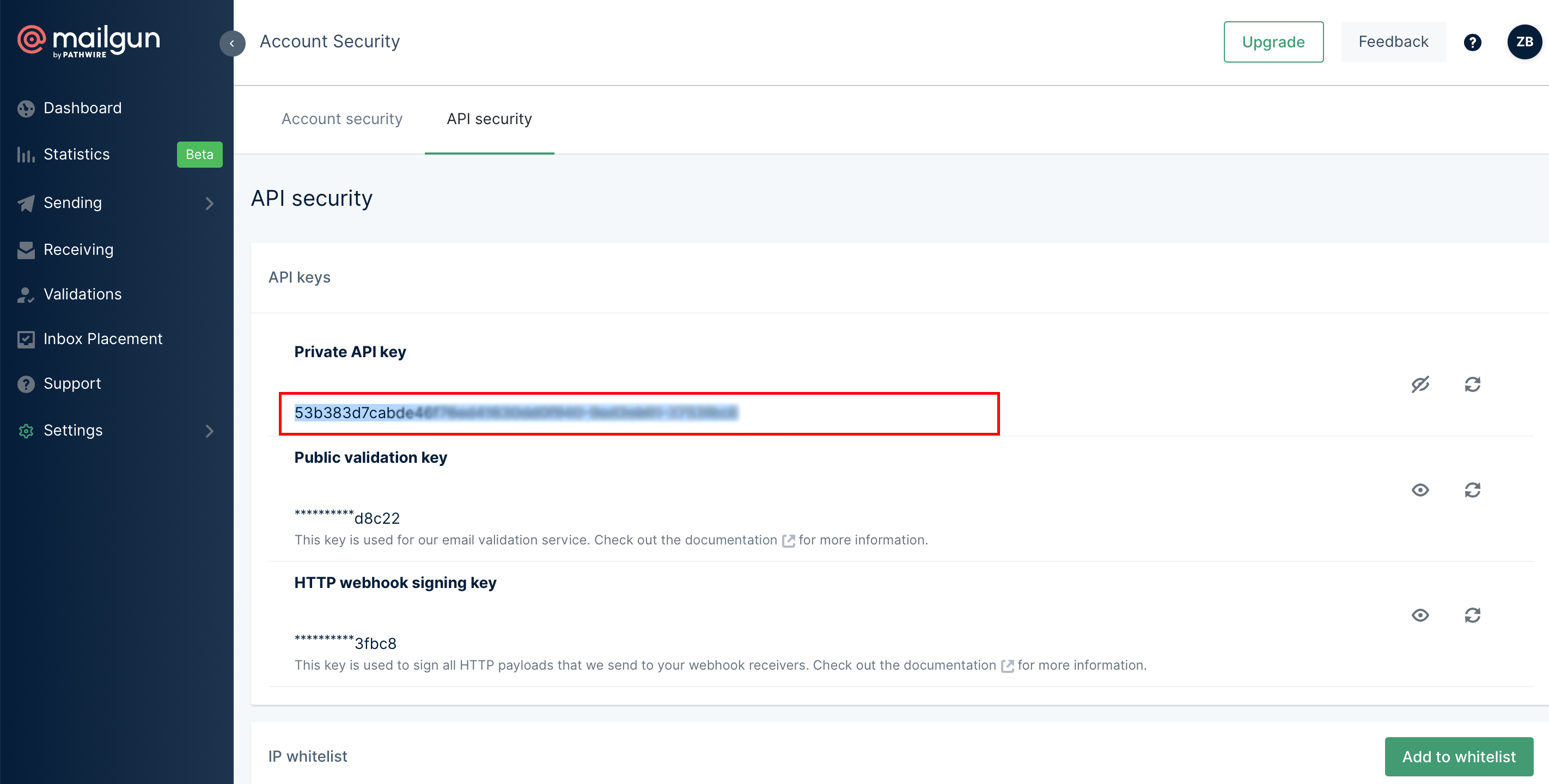Open the Dashboard page
Viewport: 1549px width, 784px height.
(x=82, y=108)
